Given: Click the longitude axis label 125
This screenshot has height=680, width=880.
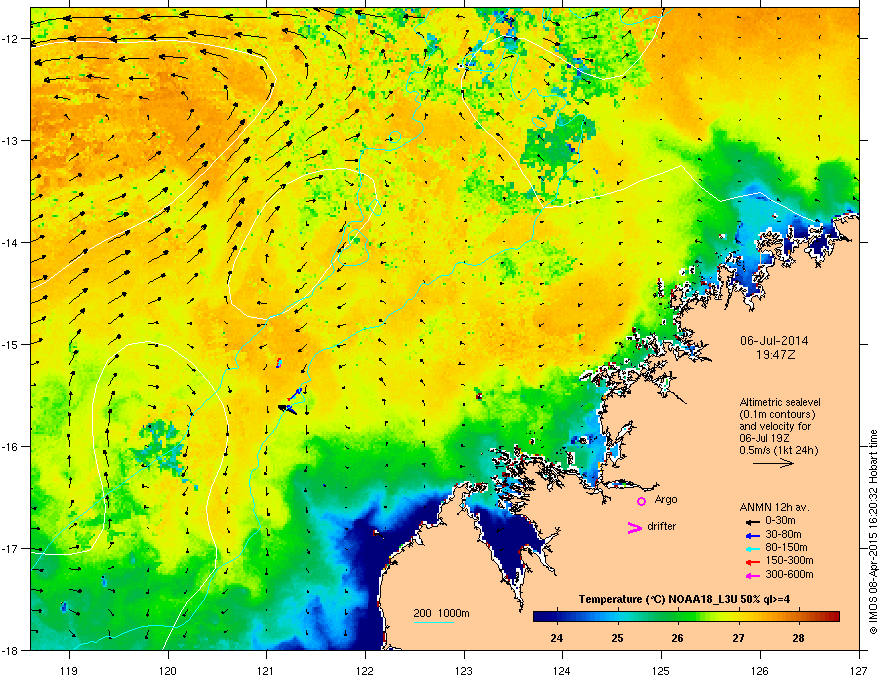Looking at the screenshot, I should (662, 670).
